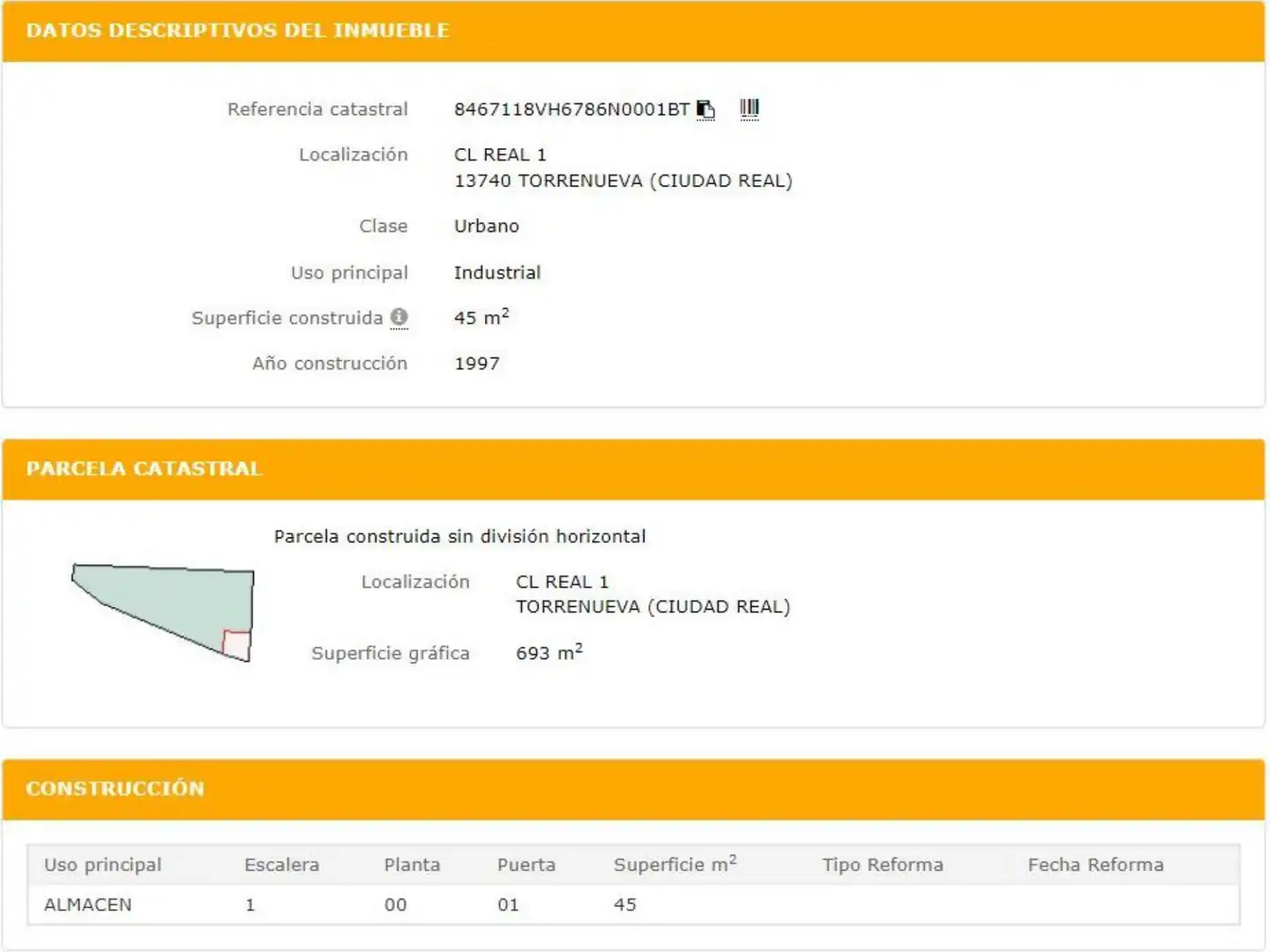Click the value Urbano for Clase
Screen dimensions: 1270x952
click(x=487, y=226)
